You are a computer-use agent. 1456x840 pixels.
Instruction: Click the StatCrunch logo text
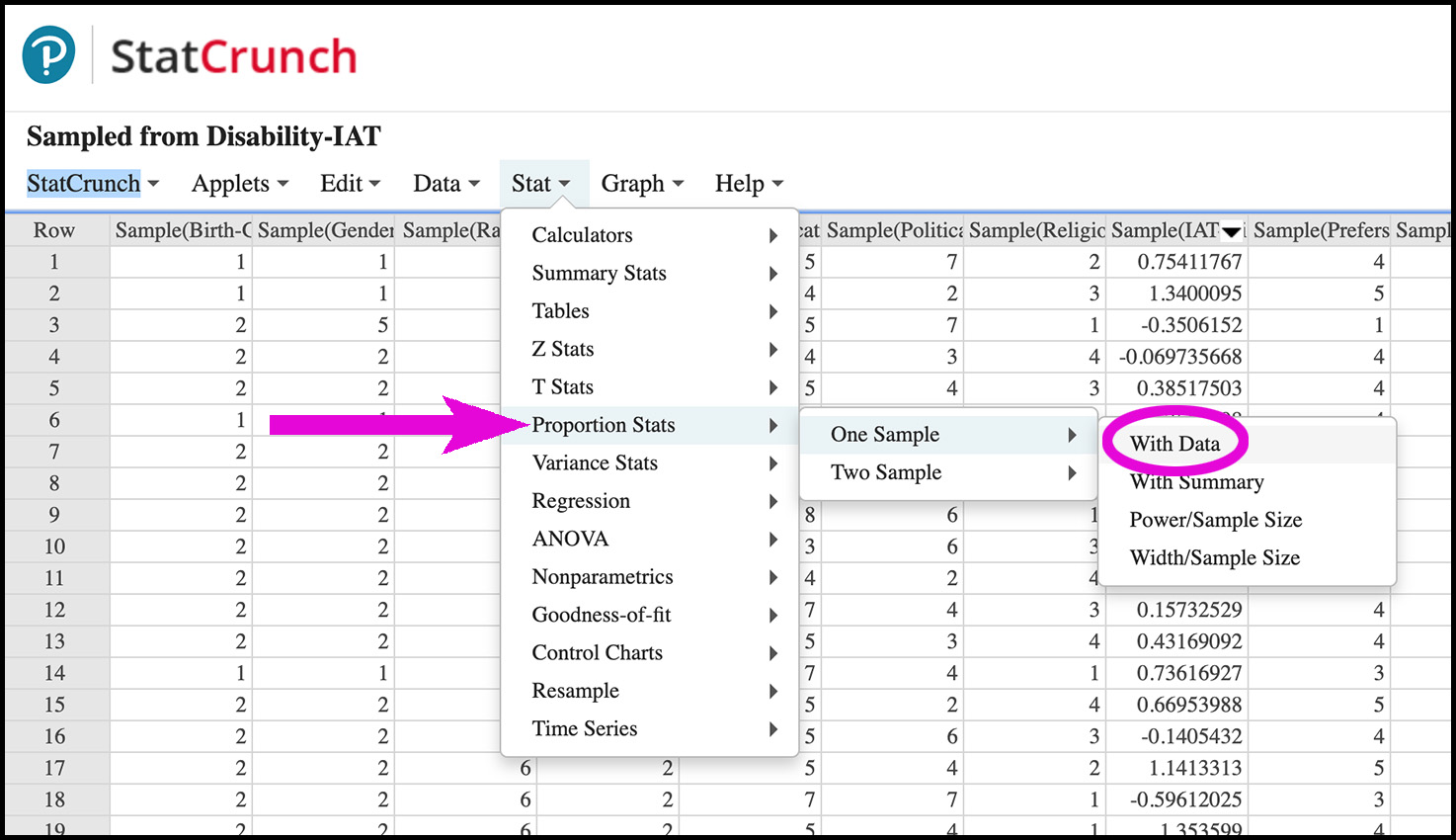tap(233, 56)
